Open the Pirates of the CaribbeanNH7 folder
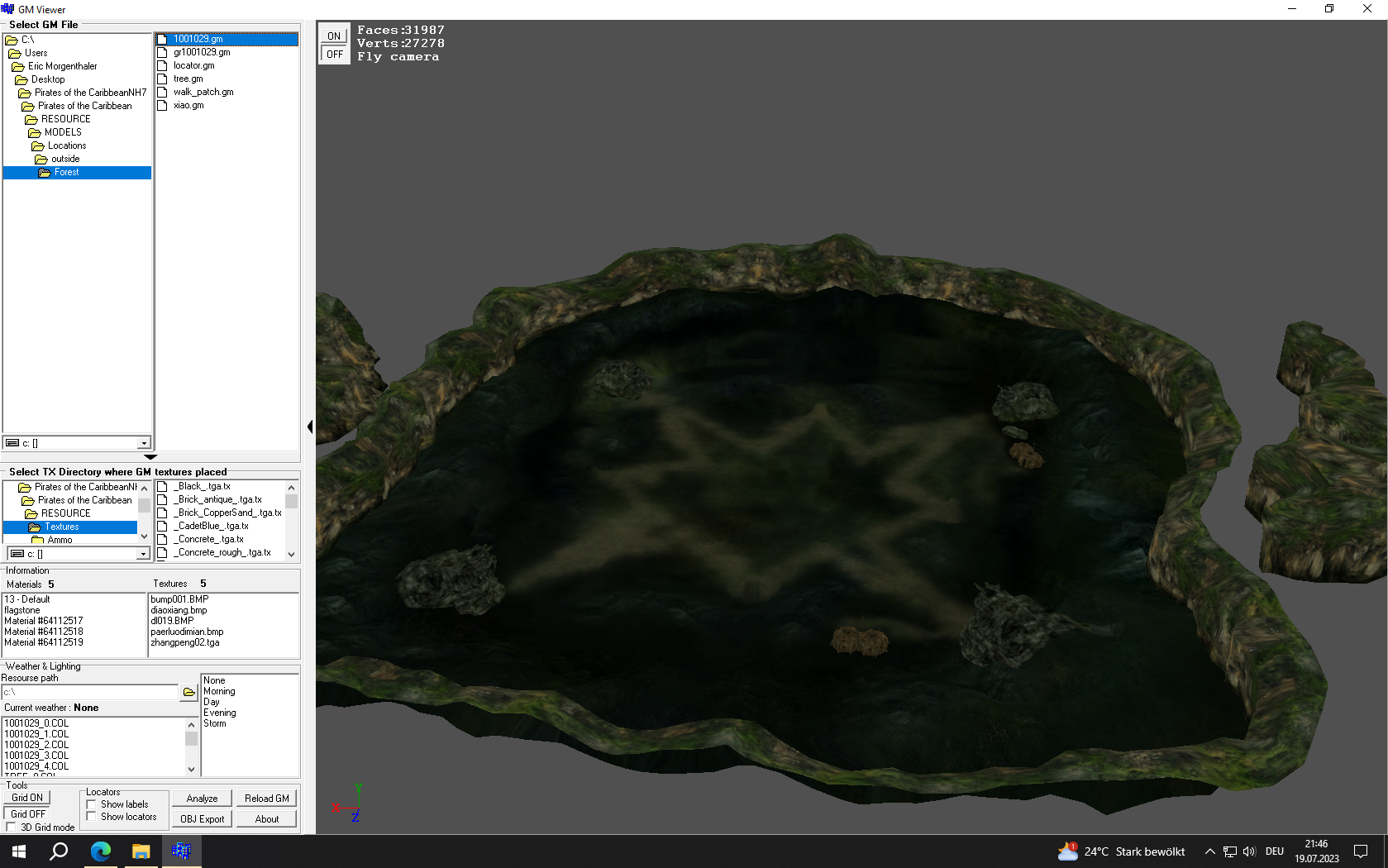Image resolution: width=1388 pixels, height=868 pixels. coord(90,93)
